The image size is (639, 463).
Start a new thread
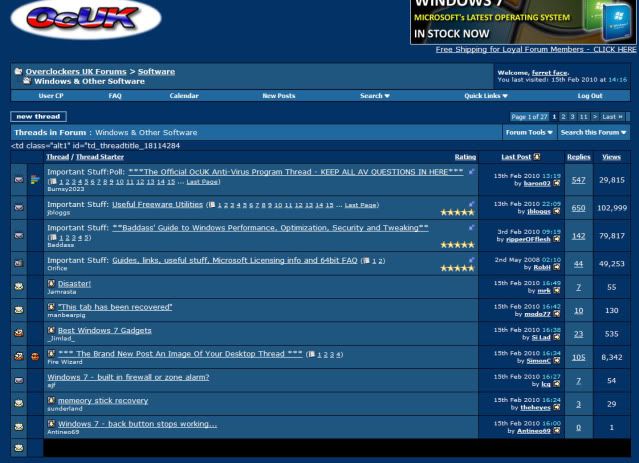[x=38, y=117]
